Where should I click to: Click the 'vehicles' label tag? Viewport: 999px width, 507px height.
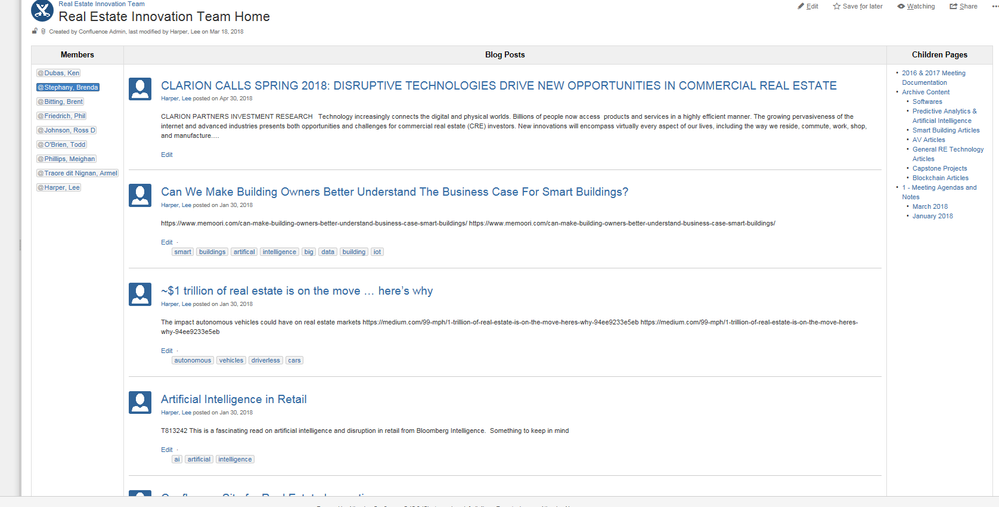(x=231, y=361)
